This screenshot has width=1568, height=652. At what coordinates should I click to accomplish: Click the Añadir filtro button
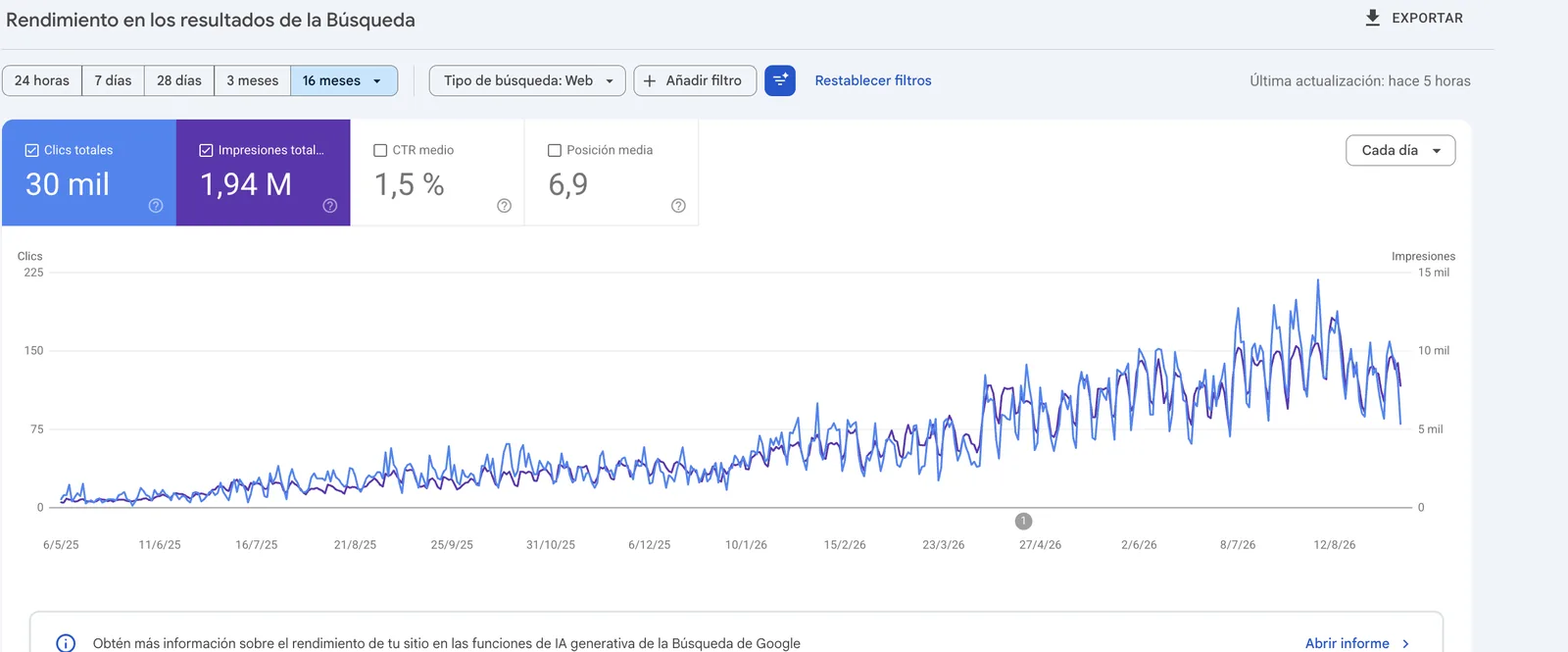[x=695, y=80]
